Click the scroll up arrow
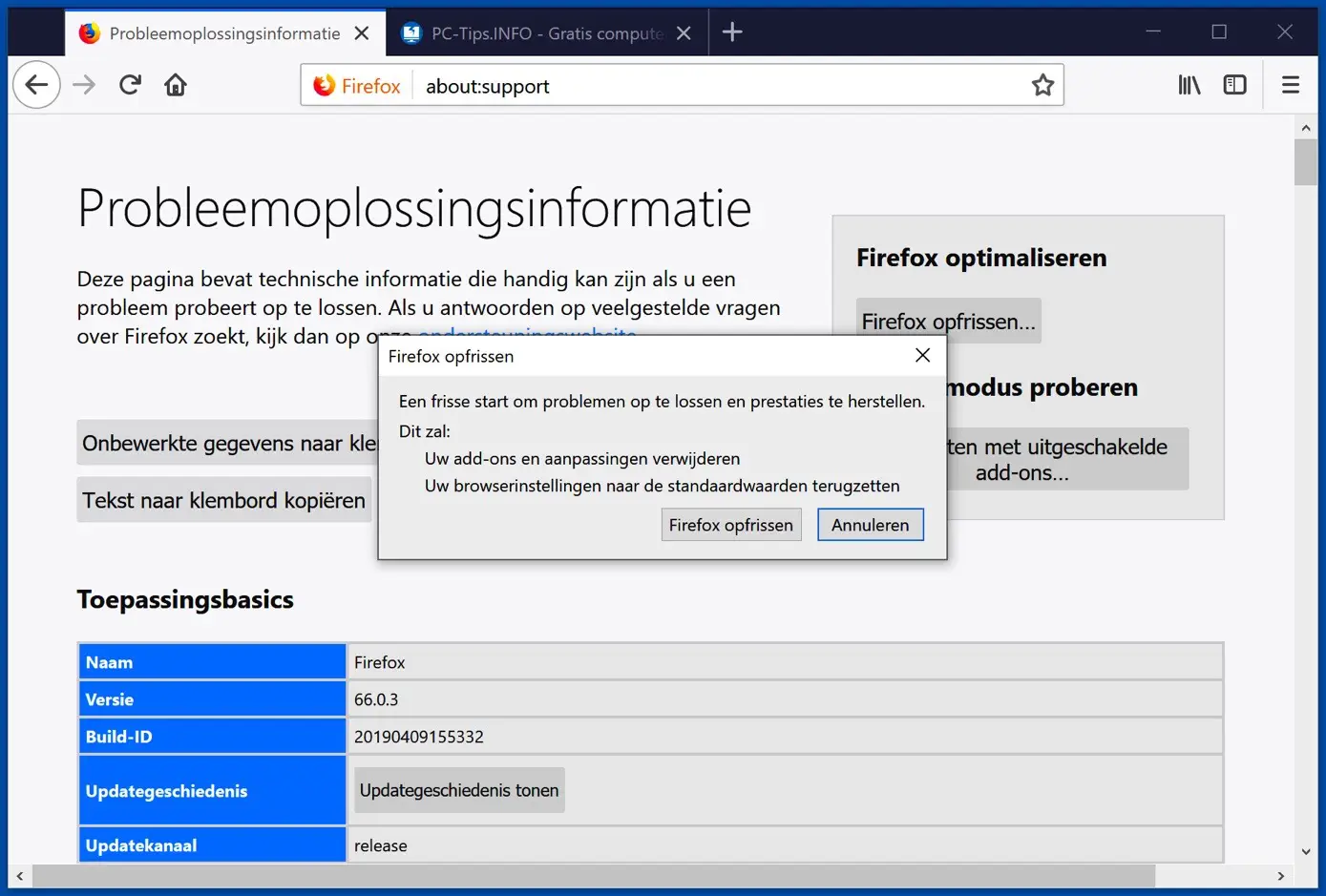1326x896 pixels. click(x=1306, y=127)
